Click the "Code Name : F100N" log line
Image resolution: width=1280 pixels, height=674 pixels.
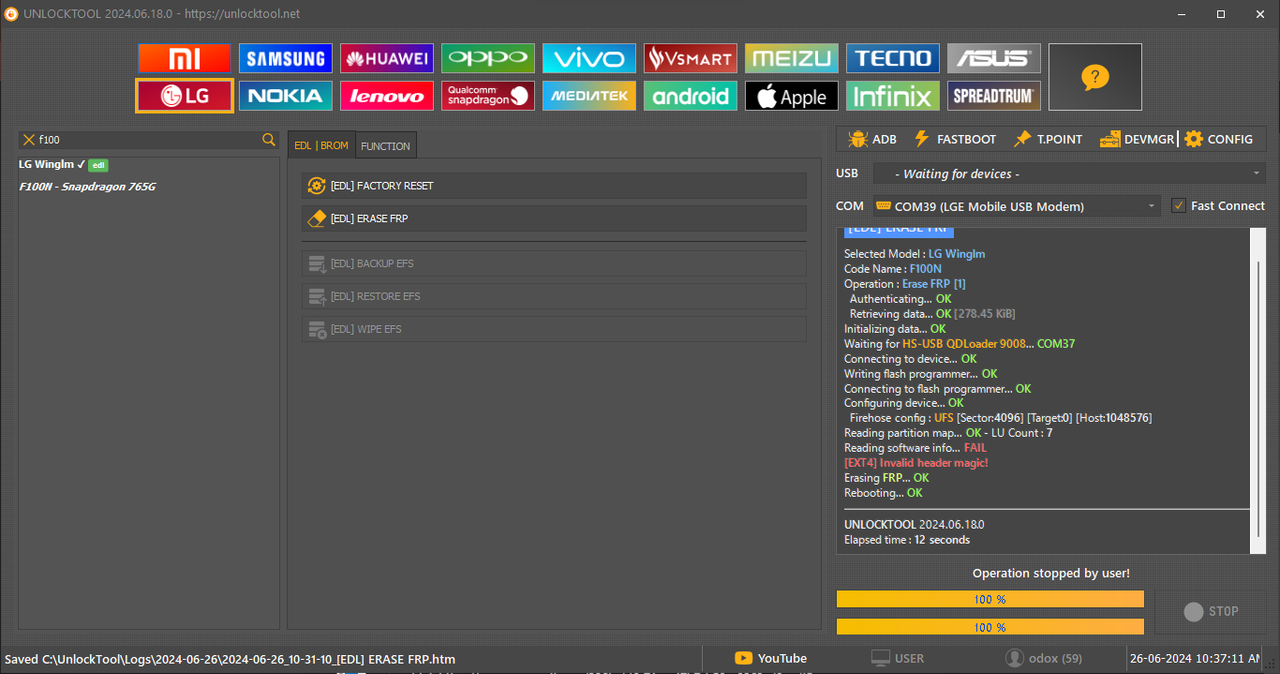(x=893, y=269)
